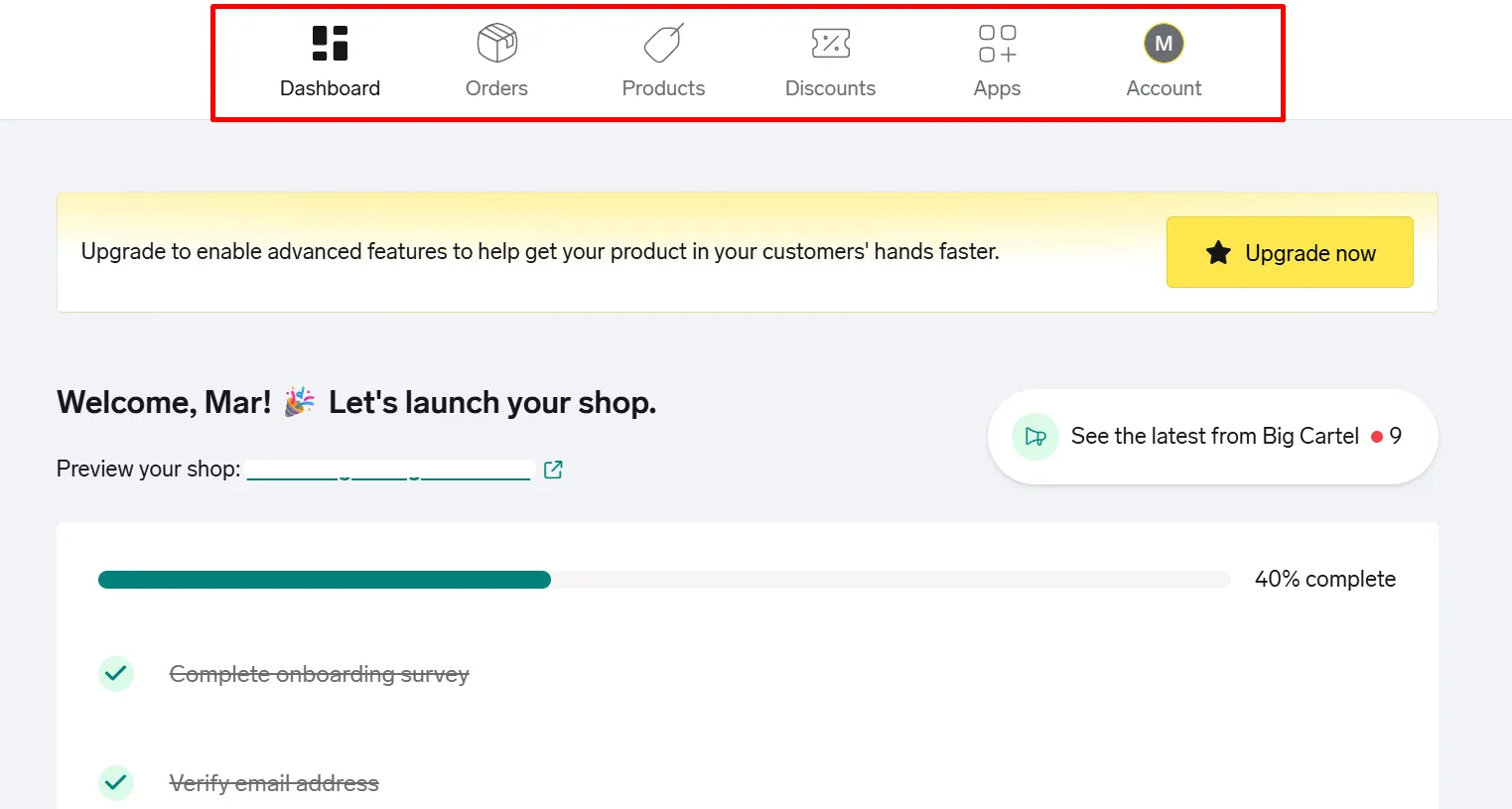
Task: Click the Dashboard grid icon
Action: click(330, 44)
